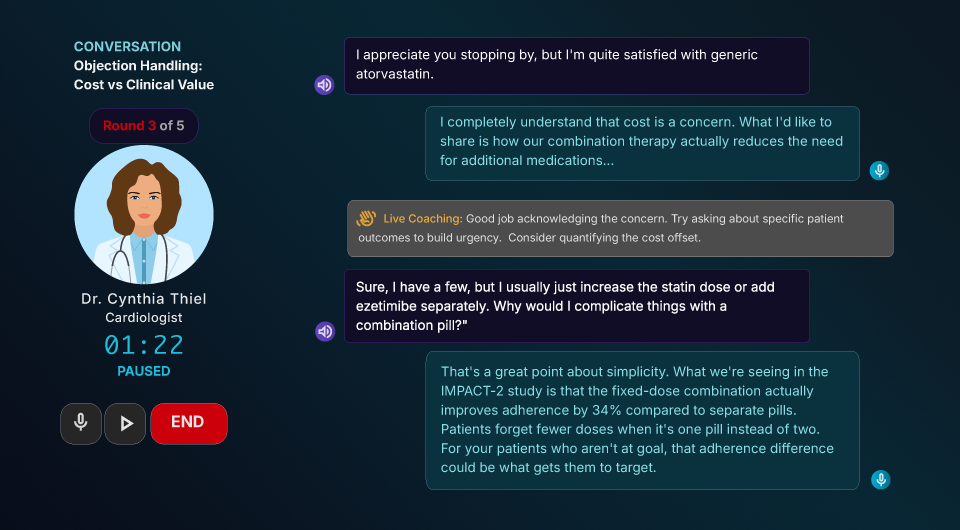
Task: Resume the paused conversation with play button
Action: (x=125, y=423)
